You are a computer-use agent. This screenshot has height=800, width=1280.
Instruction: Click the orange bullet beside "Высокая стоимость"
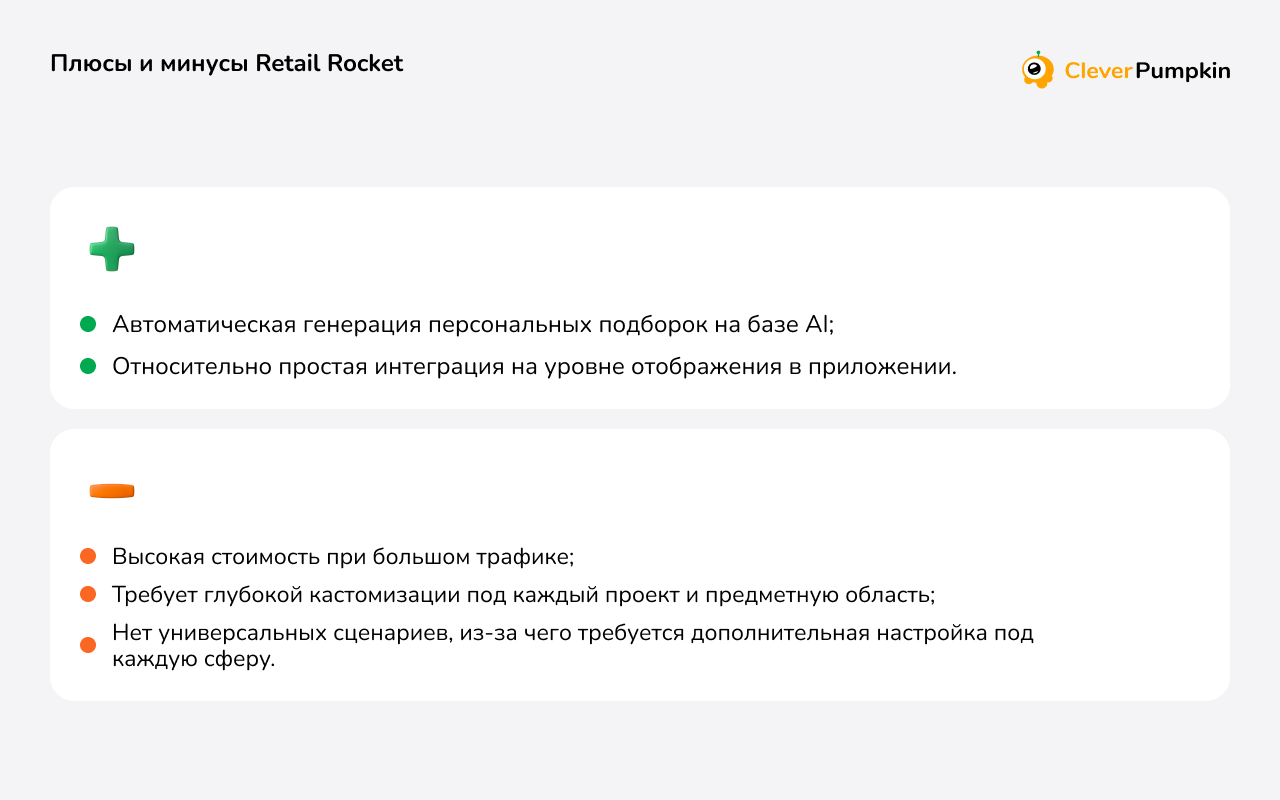pyautogui.click(x=88, y=556)
